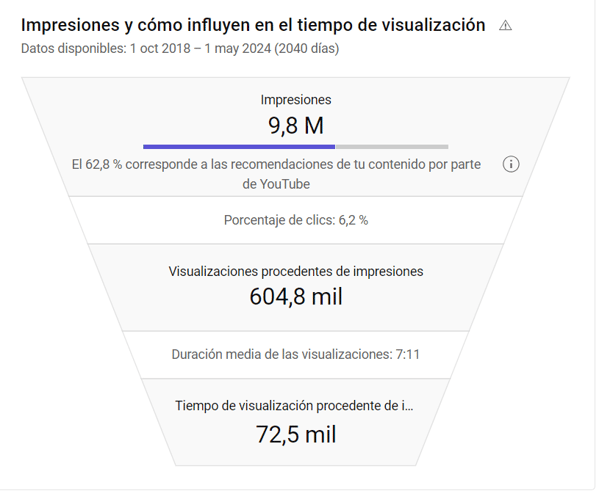The height and width of the screenshot is (491, 599).
Task: Click the '72,5 mil' watch time value
Action: tap(296, 434)
